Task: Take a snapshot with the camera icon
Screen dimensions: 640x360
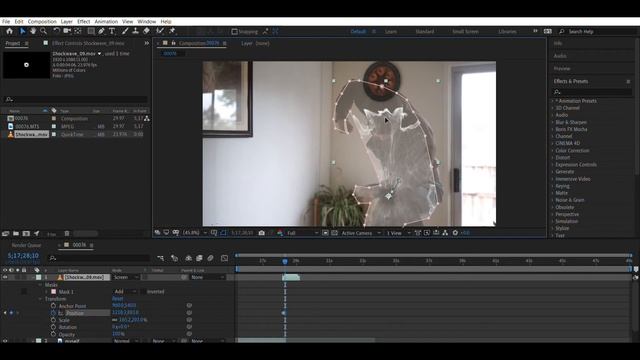Action: [262, 233]
